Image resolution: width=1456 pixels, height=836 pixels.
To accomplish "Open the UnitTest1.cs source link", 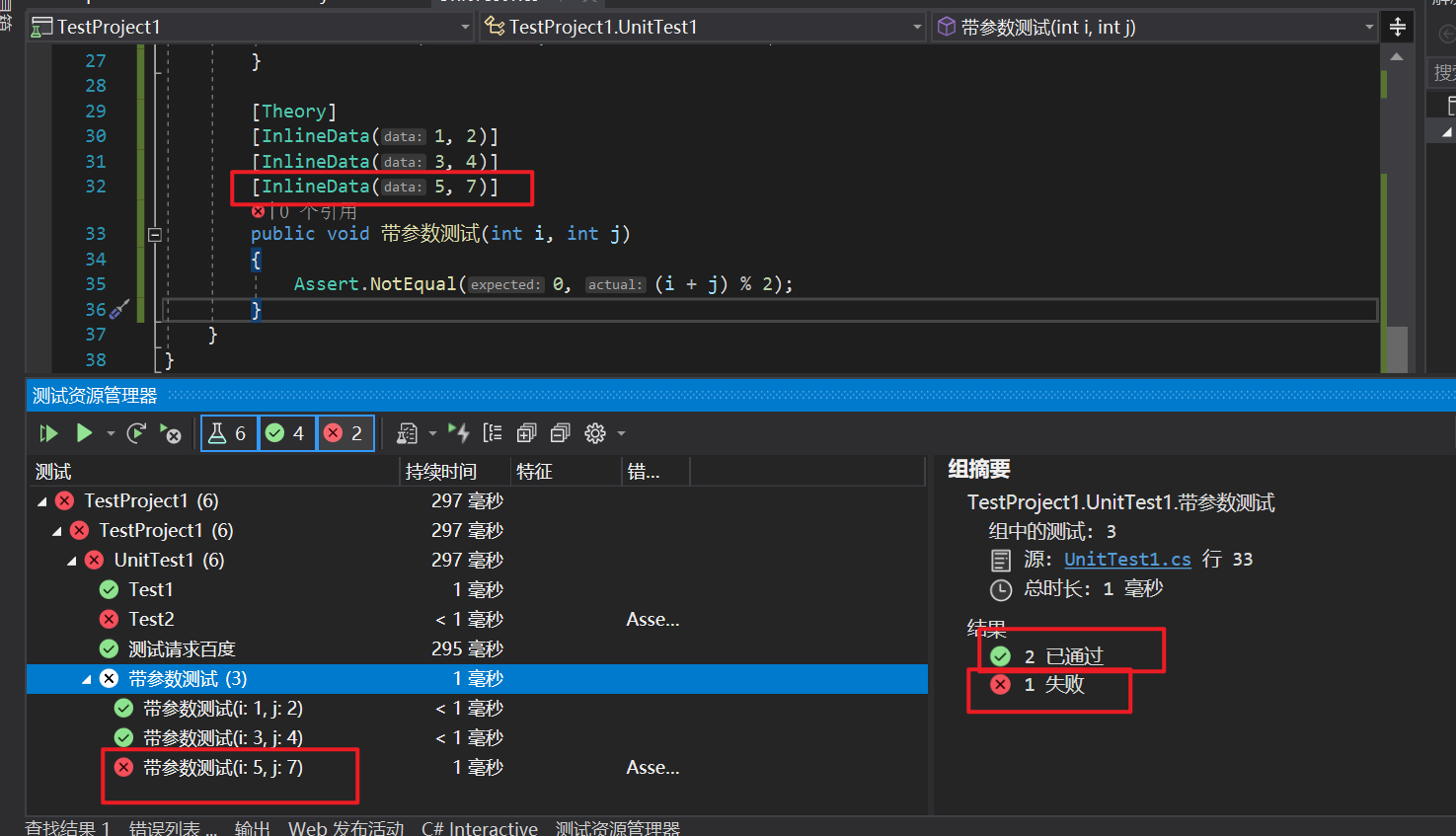I will click(1127, 560).
